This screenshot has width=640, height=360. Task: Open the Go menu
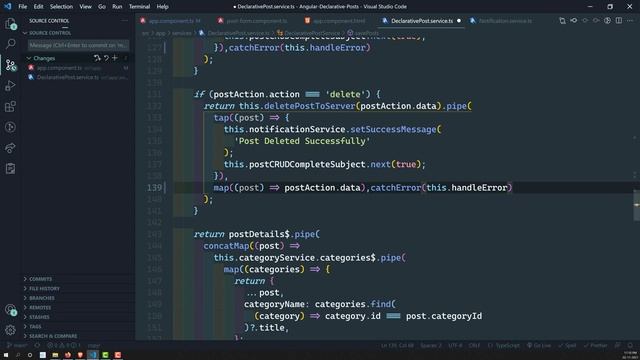click(x=102, y=7)
